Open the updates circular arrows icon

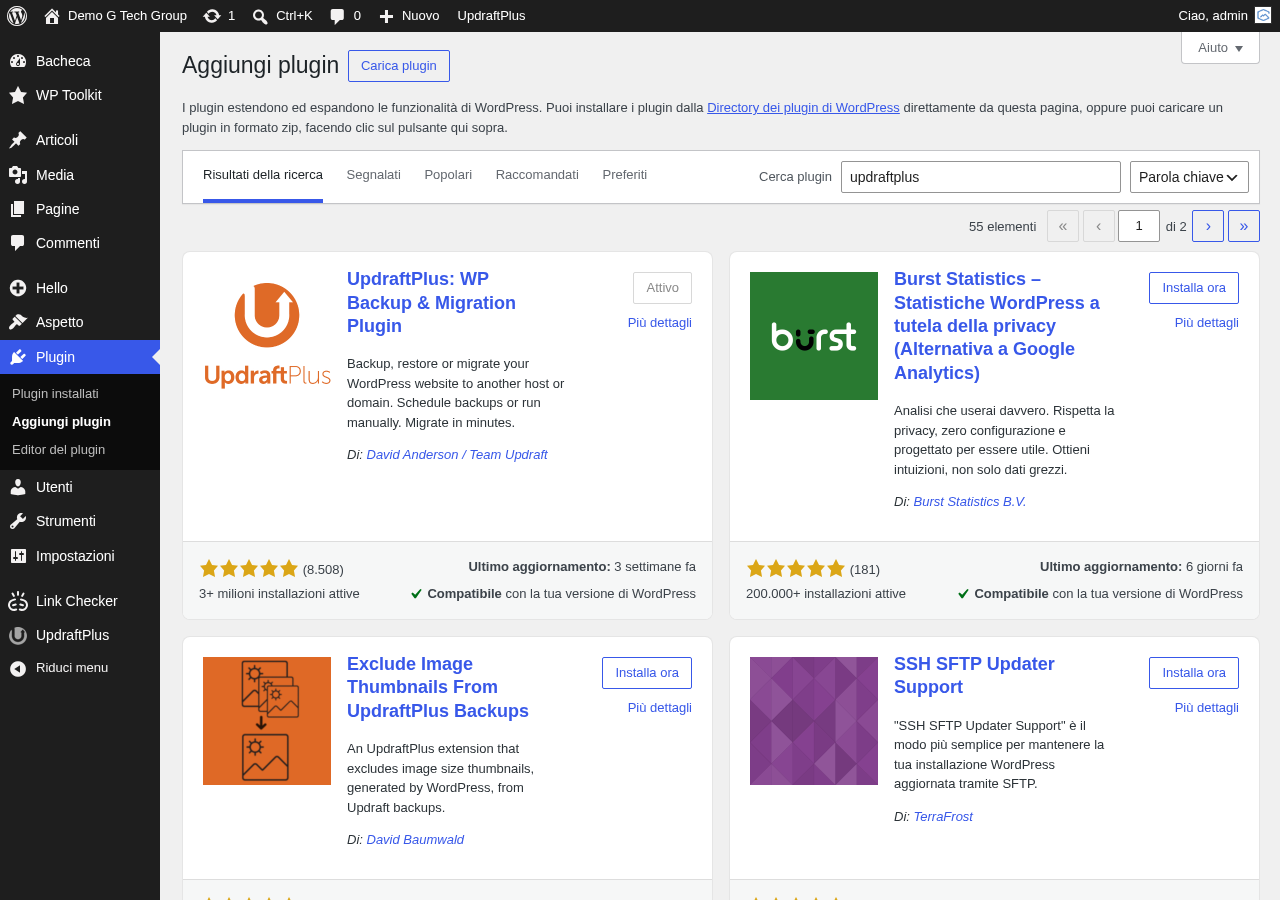[x=212, y=16]
